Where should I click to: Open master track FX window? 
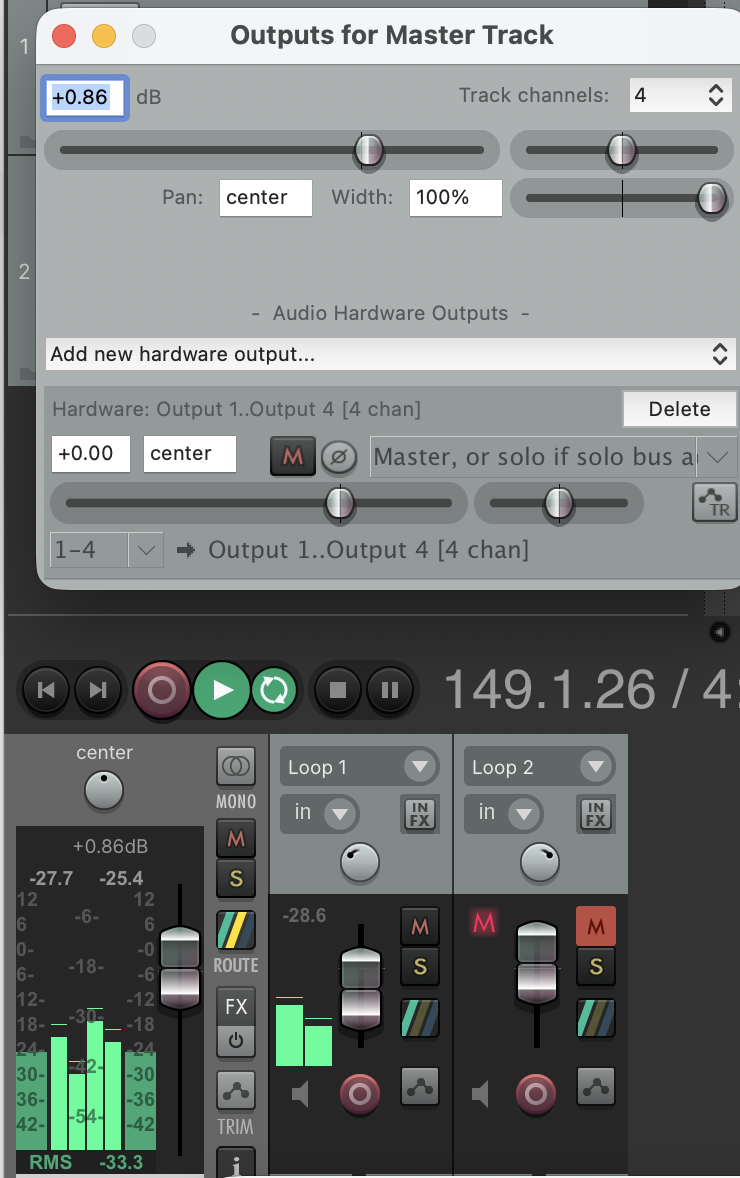[236, 1006]
